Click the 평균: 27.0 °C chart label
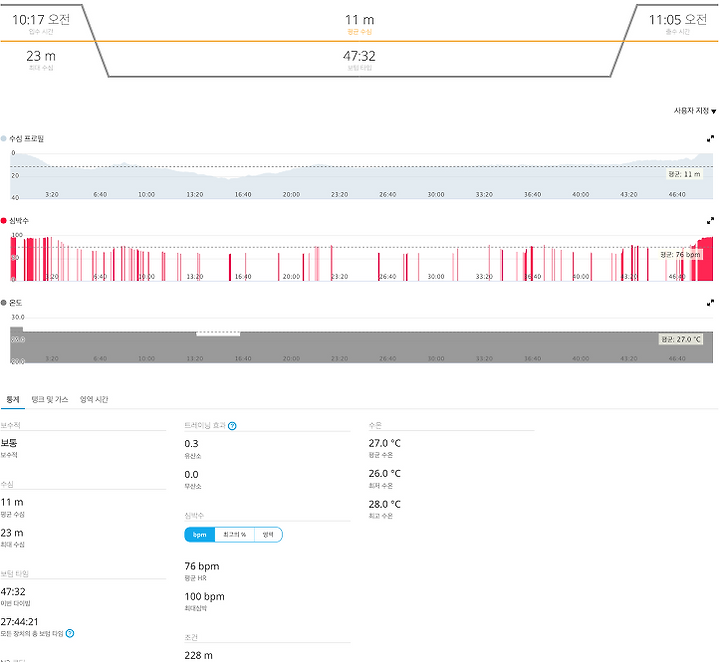This screenshot has height=662, width=720. pos(681,339)
